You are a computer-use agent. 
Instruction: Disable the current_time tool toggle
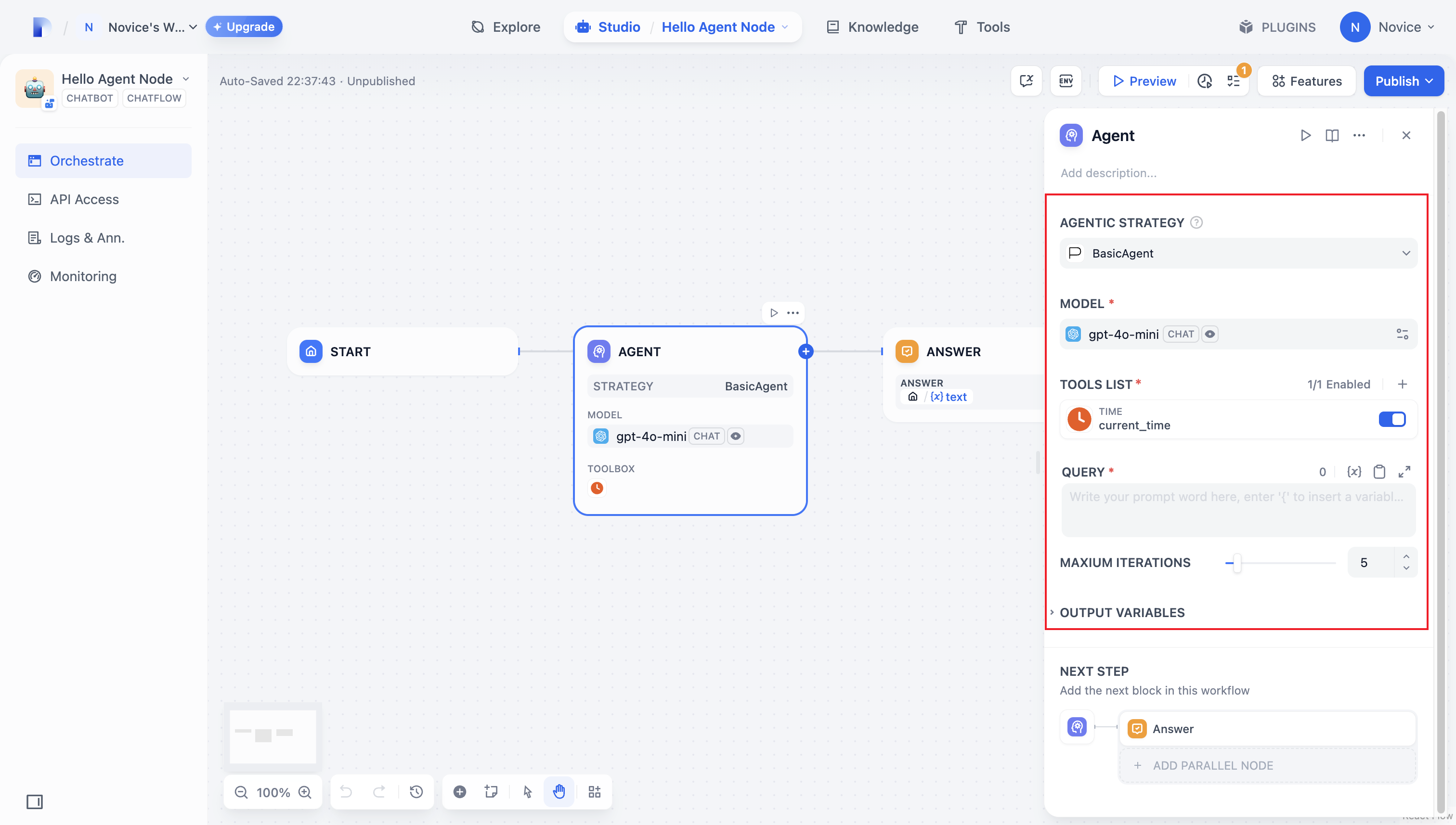(1392, 419)
